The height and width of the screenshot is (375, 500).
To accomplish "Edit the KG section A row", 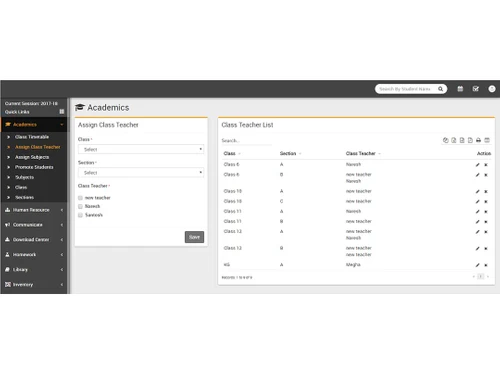I will (x=477, y=265).
